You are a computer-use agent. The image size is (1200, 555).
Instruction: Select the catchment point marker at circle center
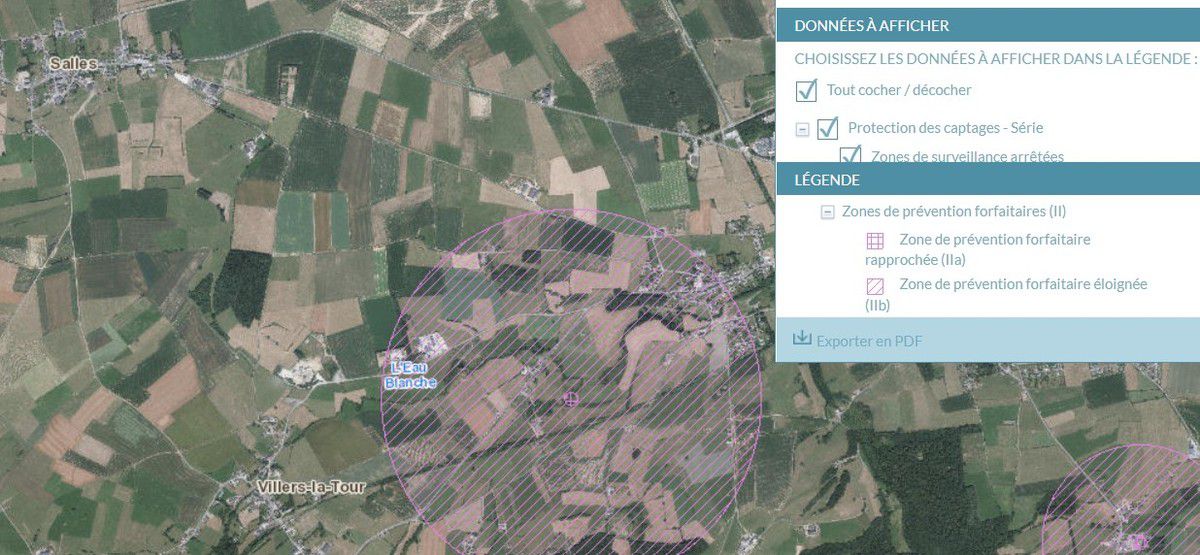click(x=571, y=399)
